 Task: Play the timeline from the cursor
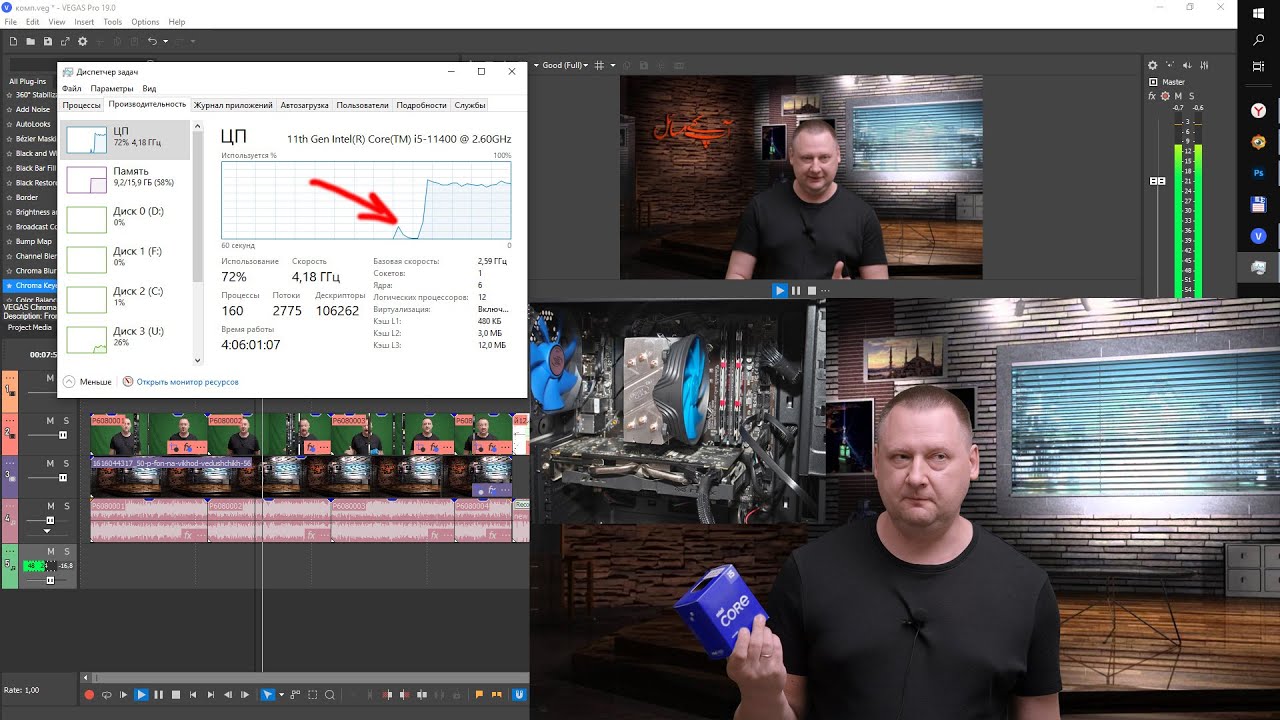(x=141, y=694)
